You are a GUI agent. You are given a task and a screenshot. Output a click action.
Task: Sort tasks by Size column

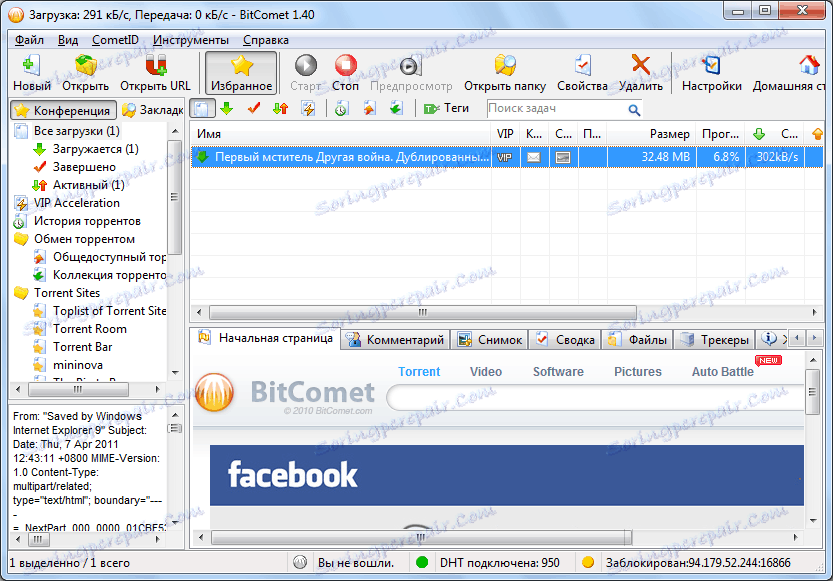coord(652,134)
